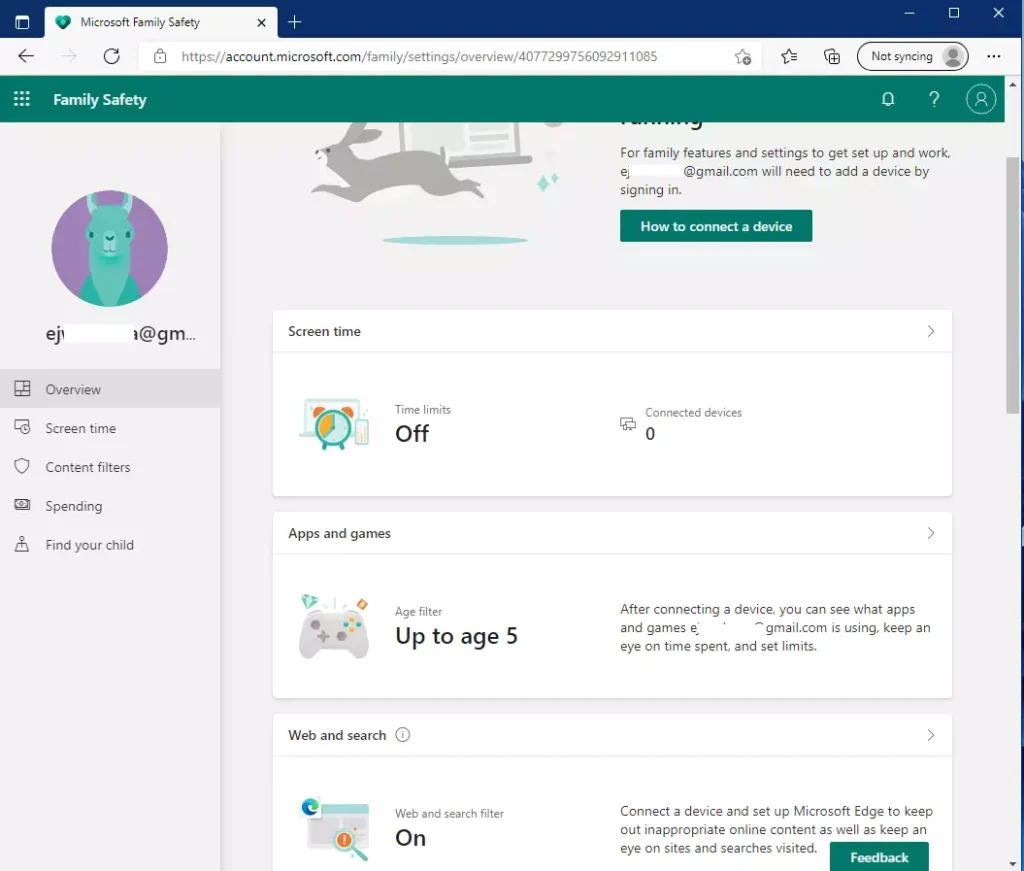Click the browser back arrow

(x=26, y=56)
